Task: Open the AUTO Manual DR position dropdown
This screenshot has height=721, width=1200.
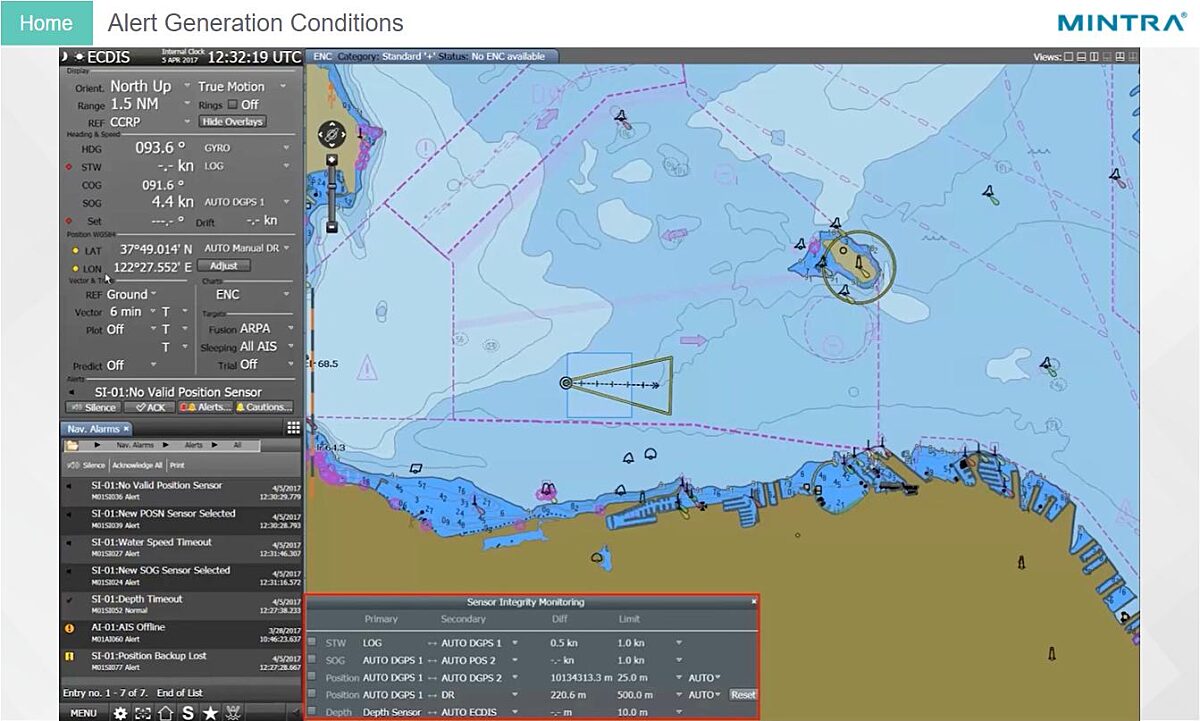Action: tap(286, 248)
